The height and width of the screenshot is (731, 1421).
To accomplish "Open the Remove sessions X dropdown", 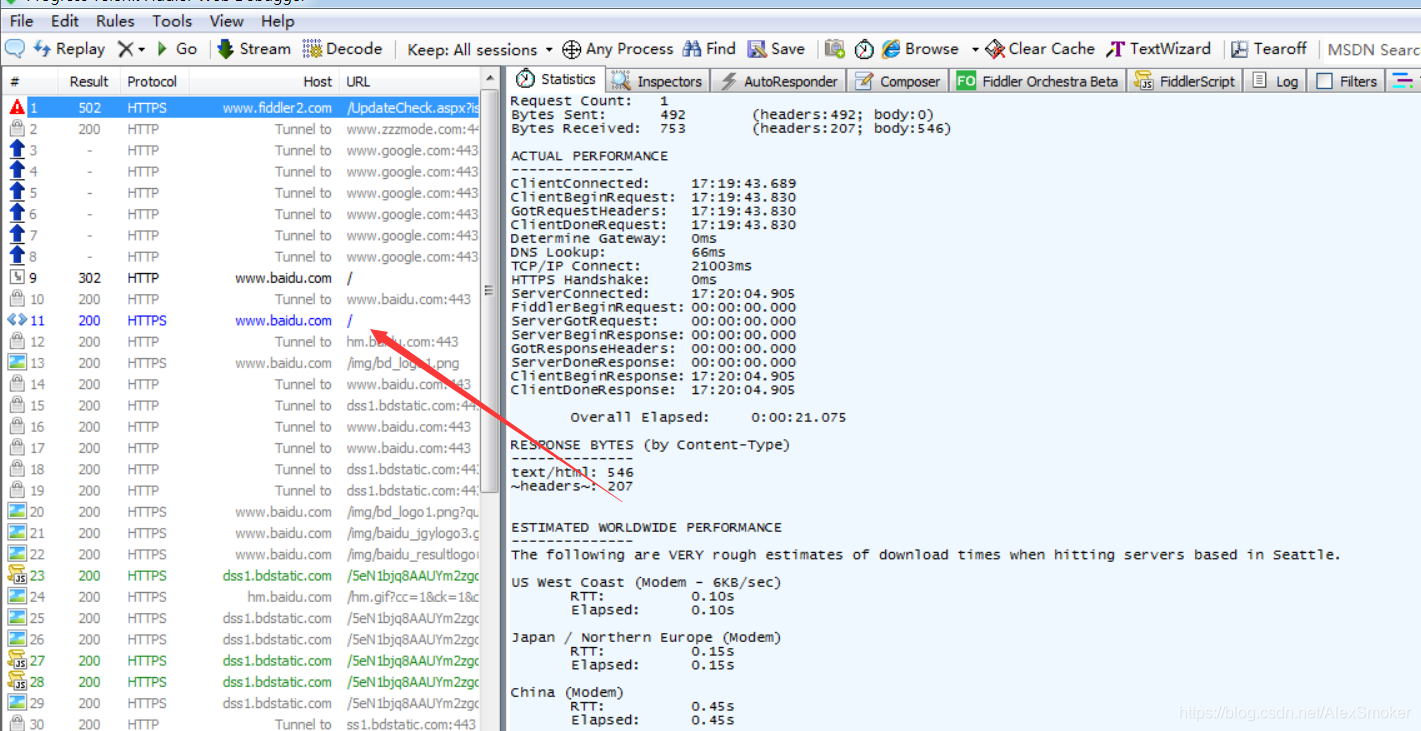I will click(131, 48).
